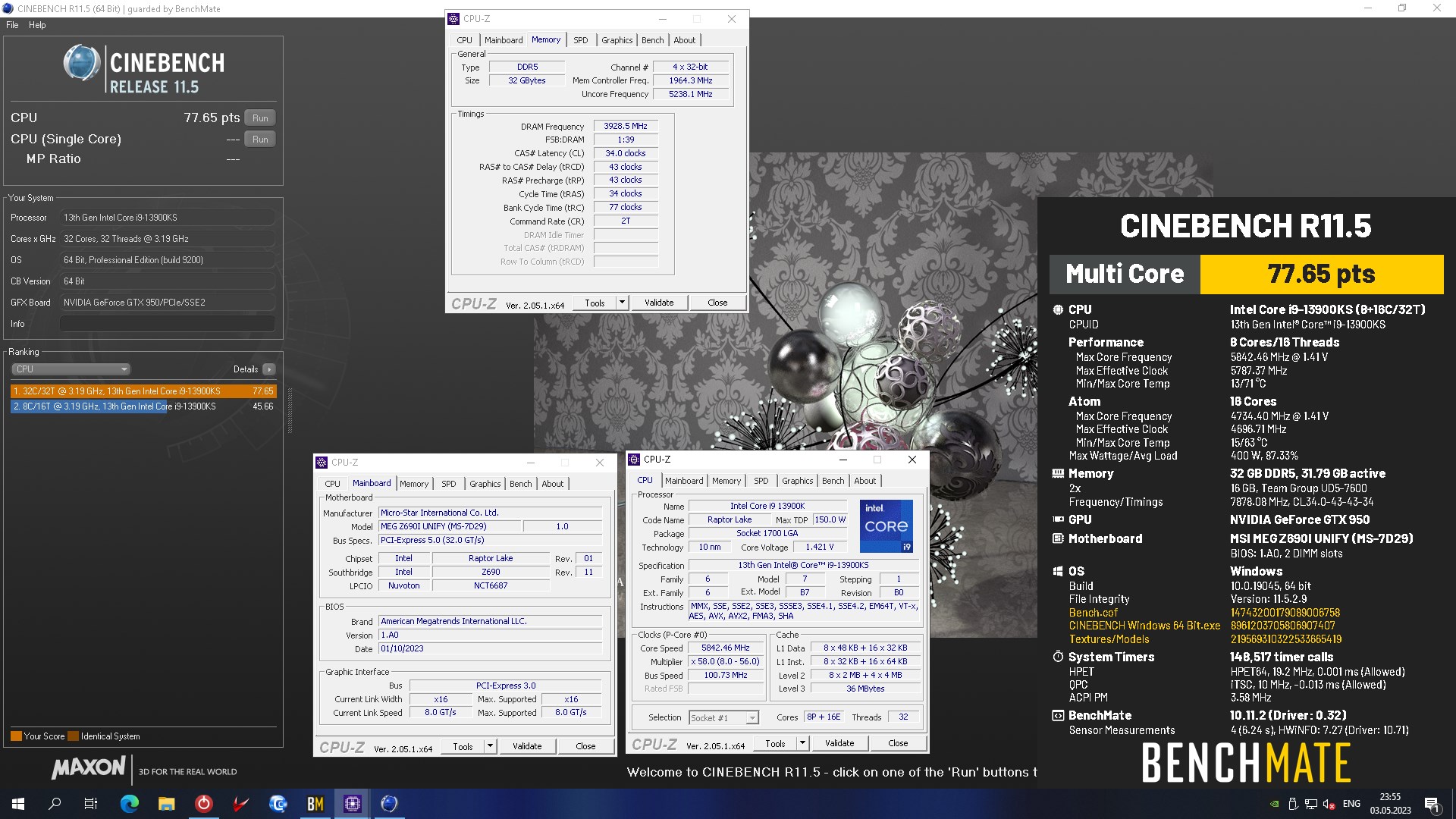Viewport: 1456px width, 819px height.
Task: Switch to BenchMate via BM taskbar icon
Action: click(x=315, y=804)
